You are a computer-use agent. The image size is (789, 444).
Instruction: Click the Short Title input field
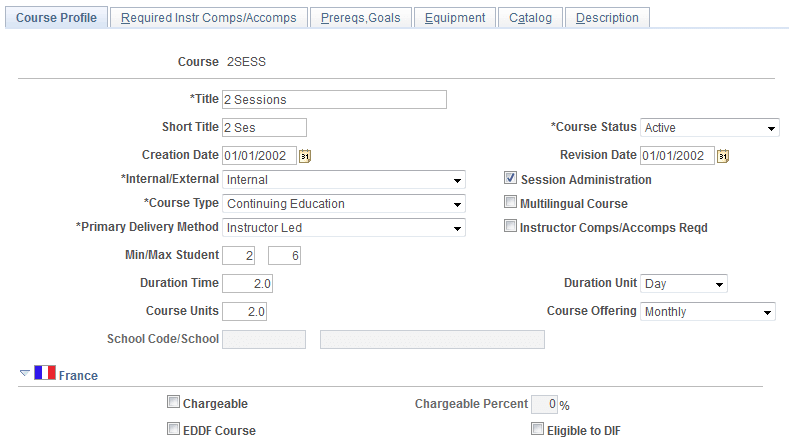pos(264,127)
